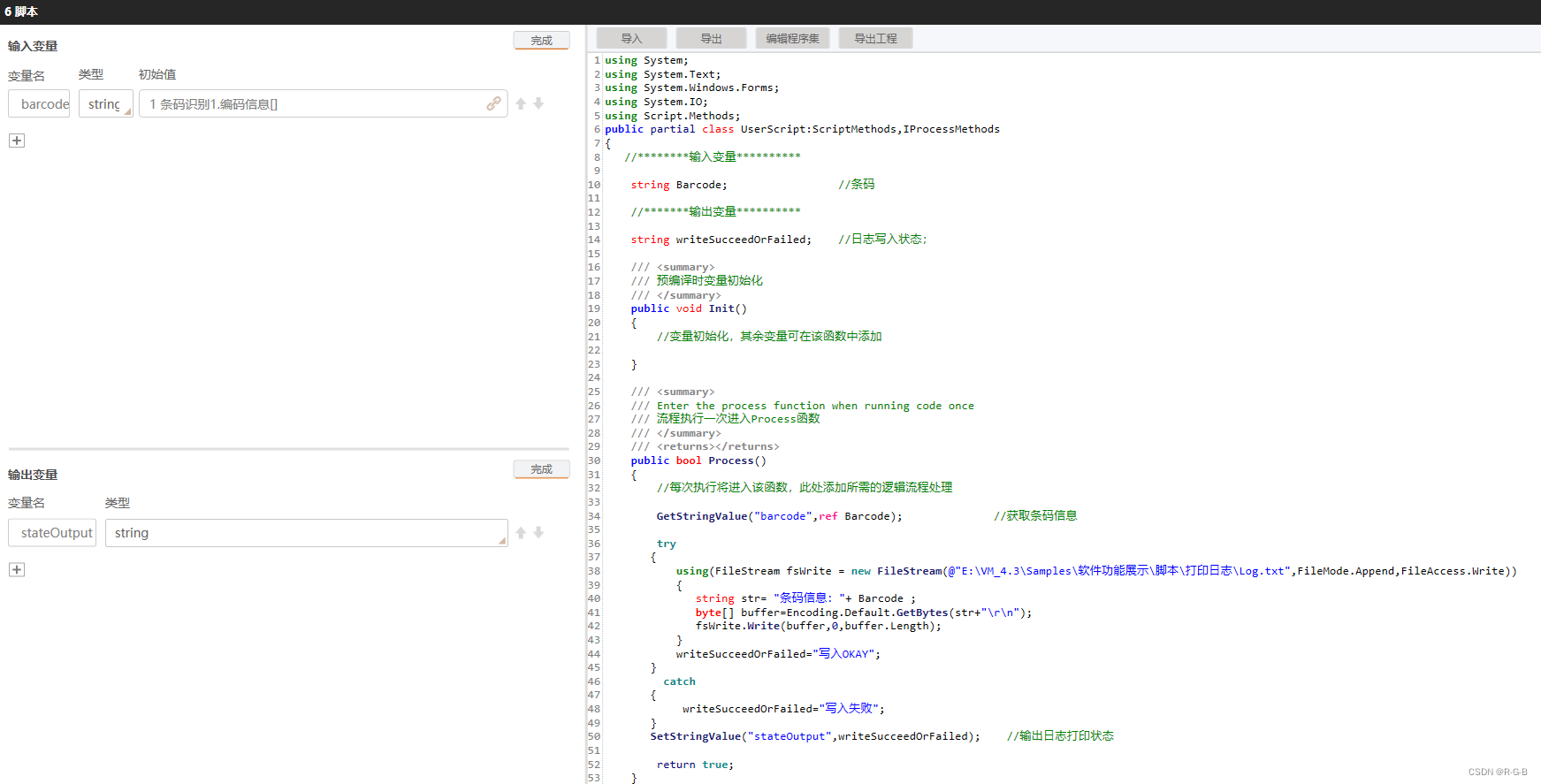Click the 初始值 column header
The image size is (1541, 784).
point(157,74)
